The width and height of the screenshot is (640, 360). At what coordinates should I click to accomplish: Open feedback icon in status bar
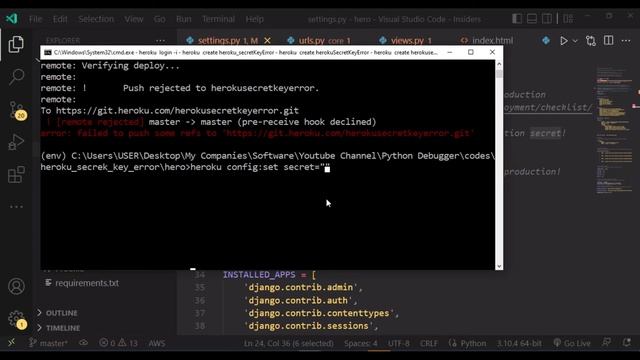607,343
